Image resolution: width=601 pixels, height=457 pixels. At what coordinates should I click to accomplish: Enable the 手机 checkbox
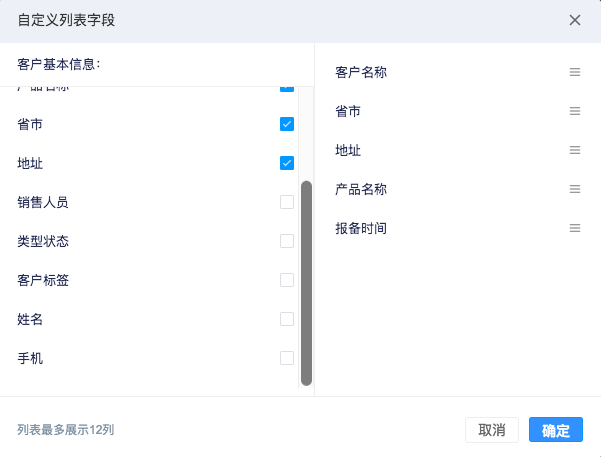coord(287,358)
